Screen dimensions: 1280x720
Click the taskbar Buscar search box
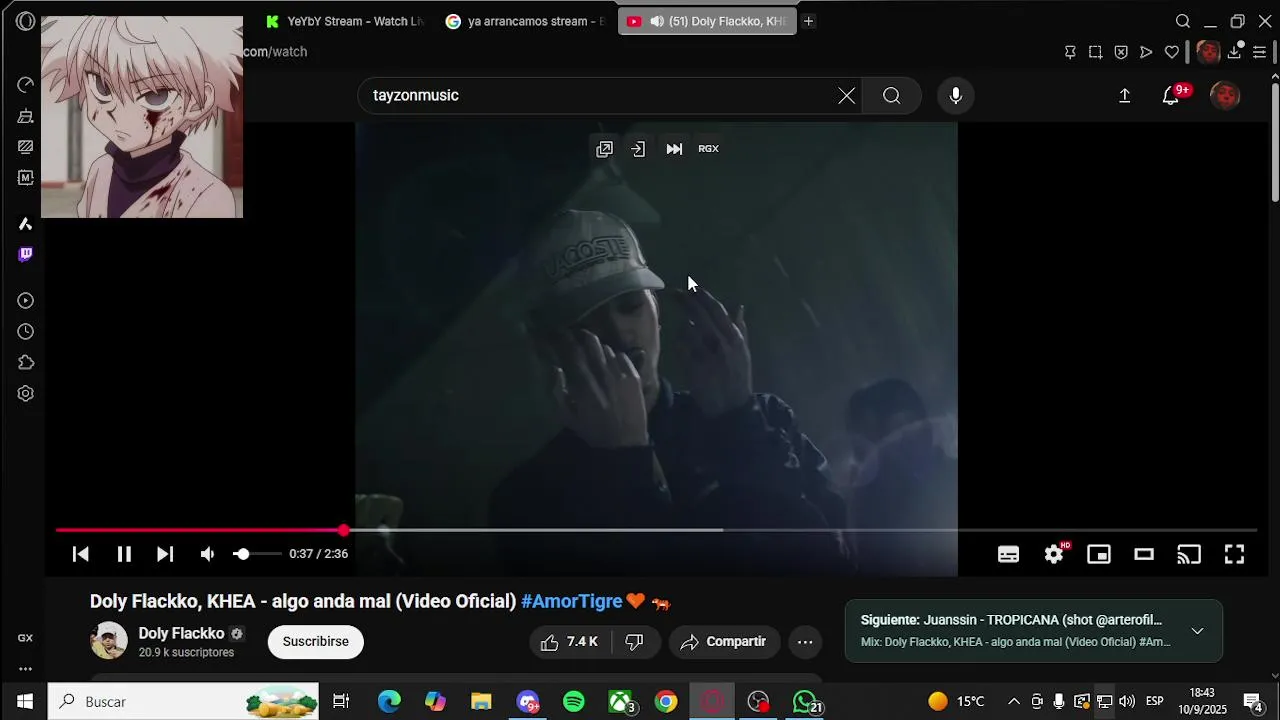(x=183, y=702)
